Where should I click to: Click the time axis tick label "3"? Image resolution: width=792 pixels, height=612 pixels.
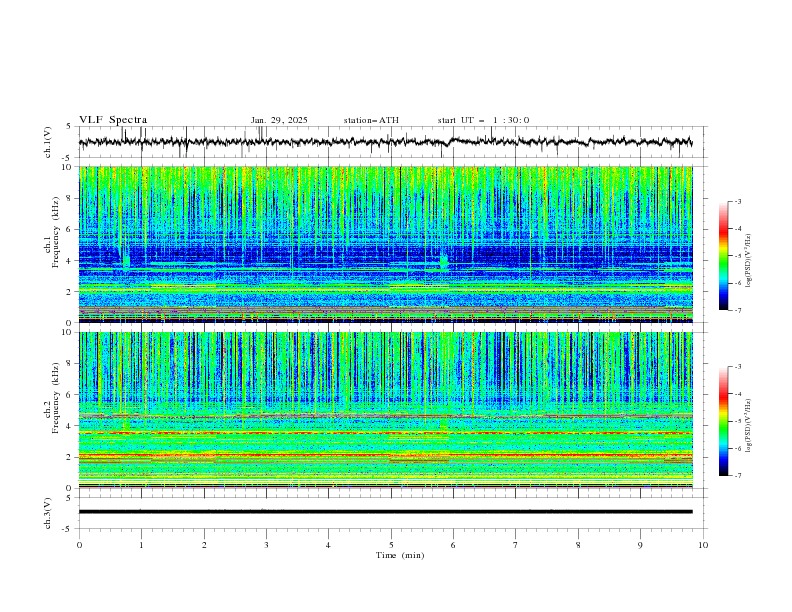click(267, 545)
